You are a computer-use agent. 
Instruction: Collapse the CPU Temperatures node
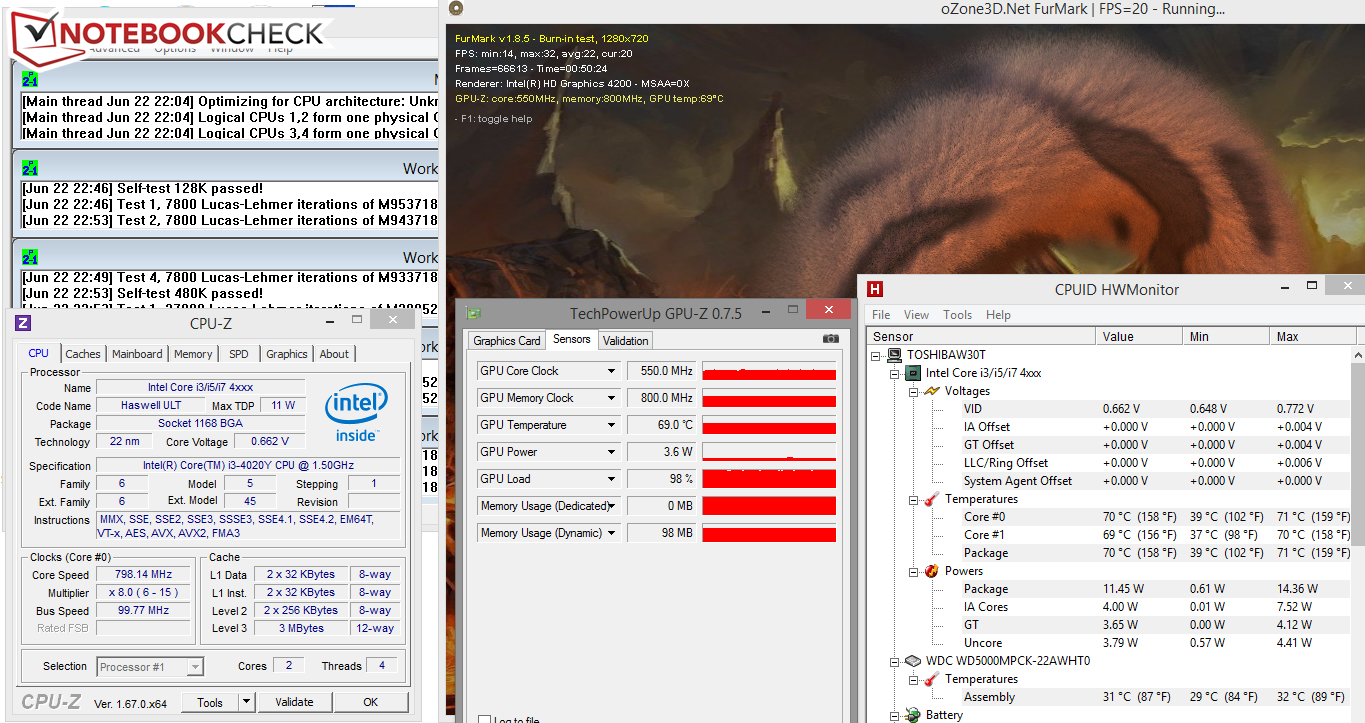pos(914,499)
